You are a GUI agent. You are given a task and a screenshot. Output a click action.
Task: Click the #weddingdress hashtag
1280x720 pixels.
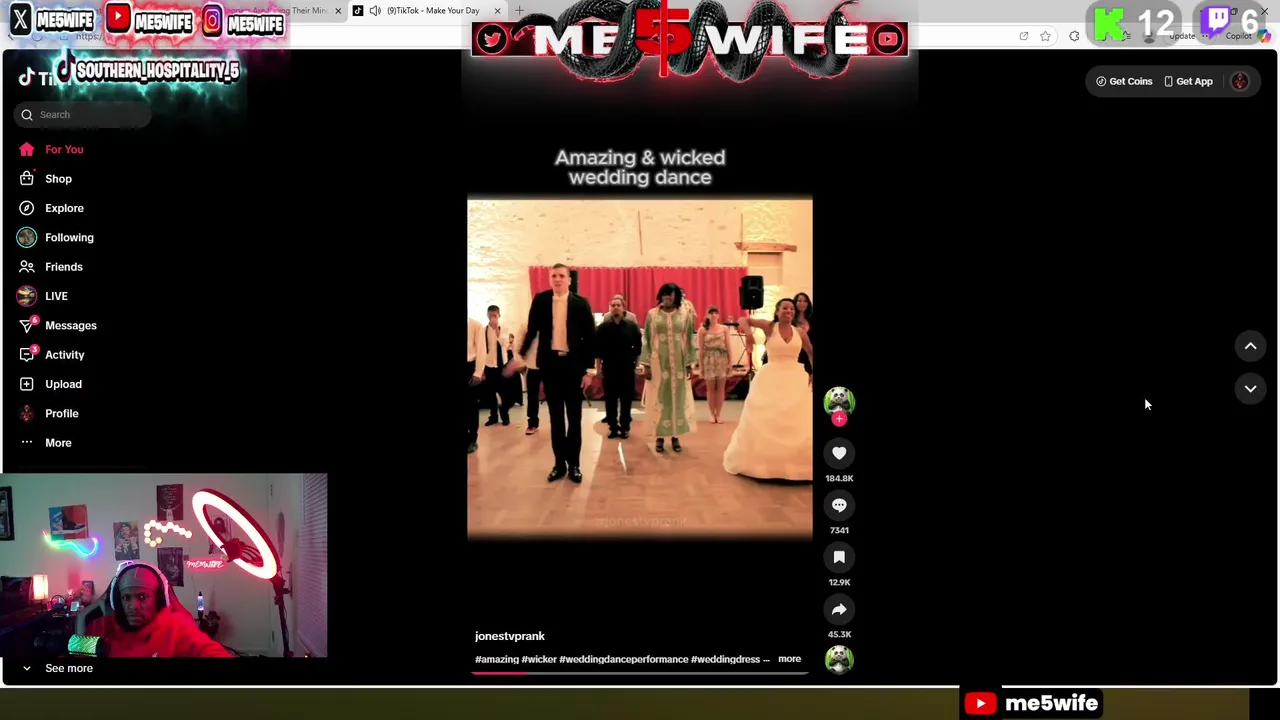[725, 659]
